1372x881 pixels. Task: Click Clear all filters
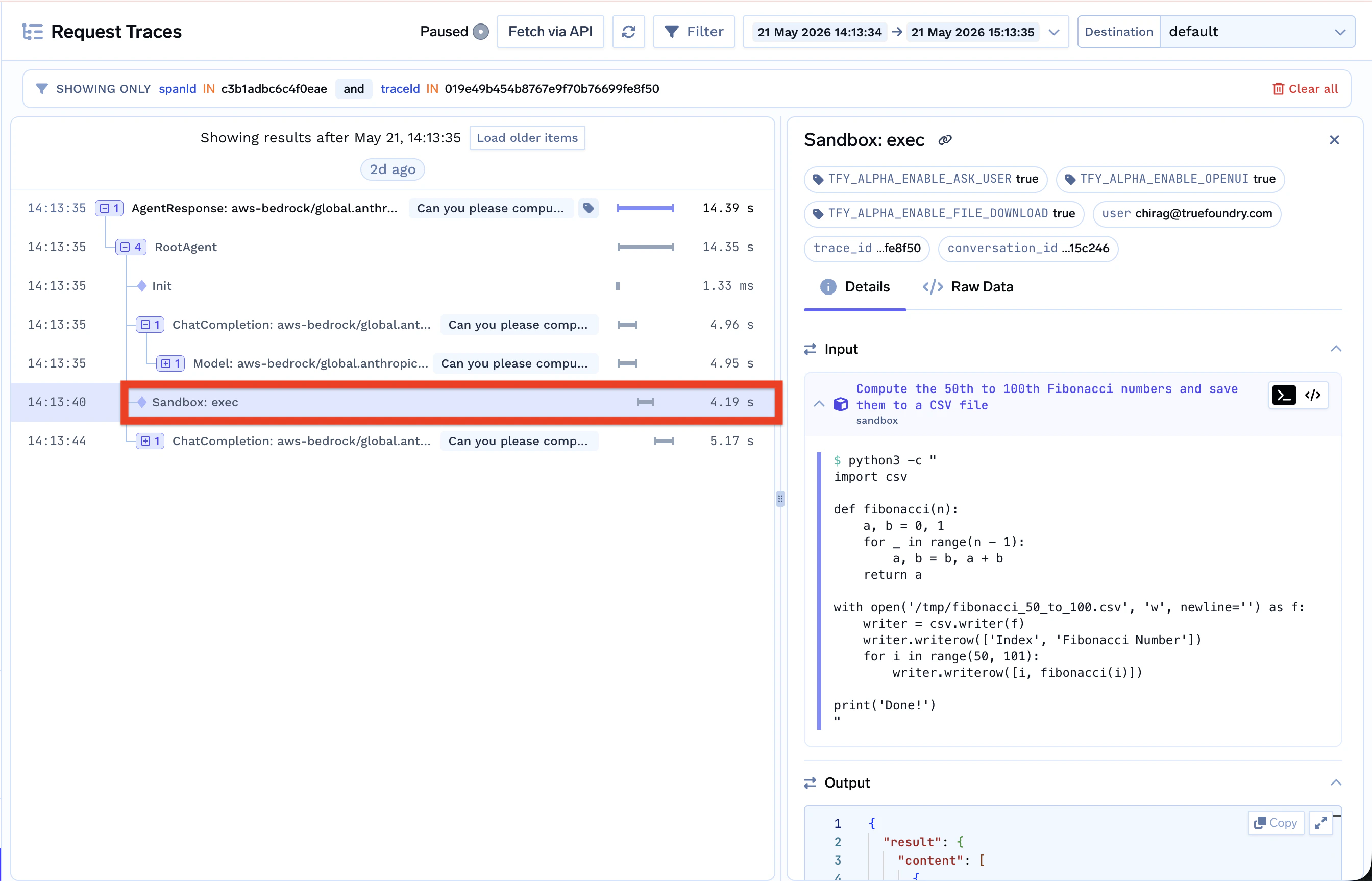coord(1305,89)
